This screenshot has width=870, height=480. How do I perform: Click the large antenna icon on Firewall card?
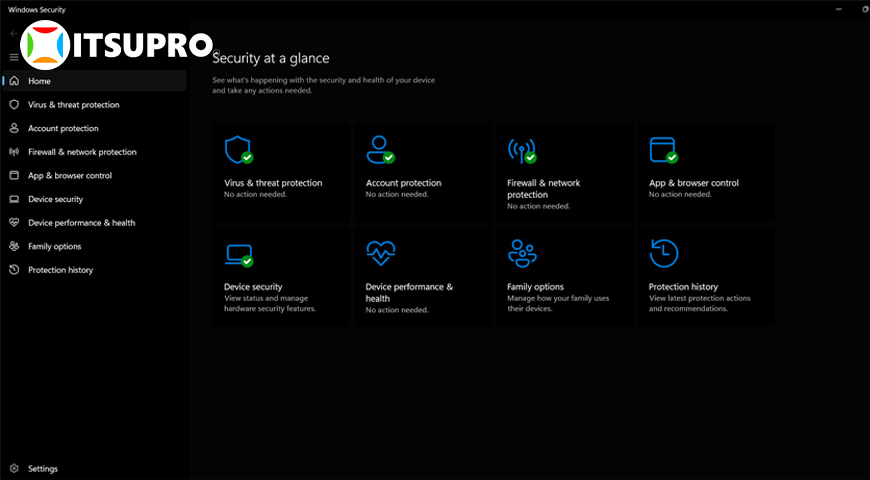[522, 150]
